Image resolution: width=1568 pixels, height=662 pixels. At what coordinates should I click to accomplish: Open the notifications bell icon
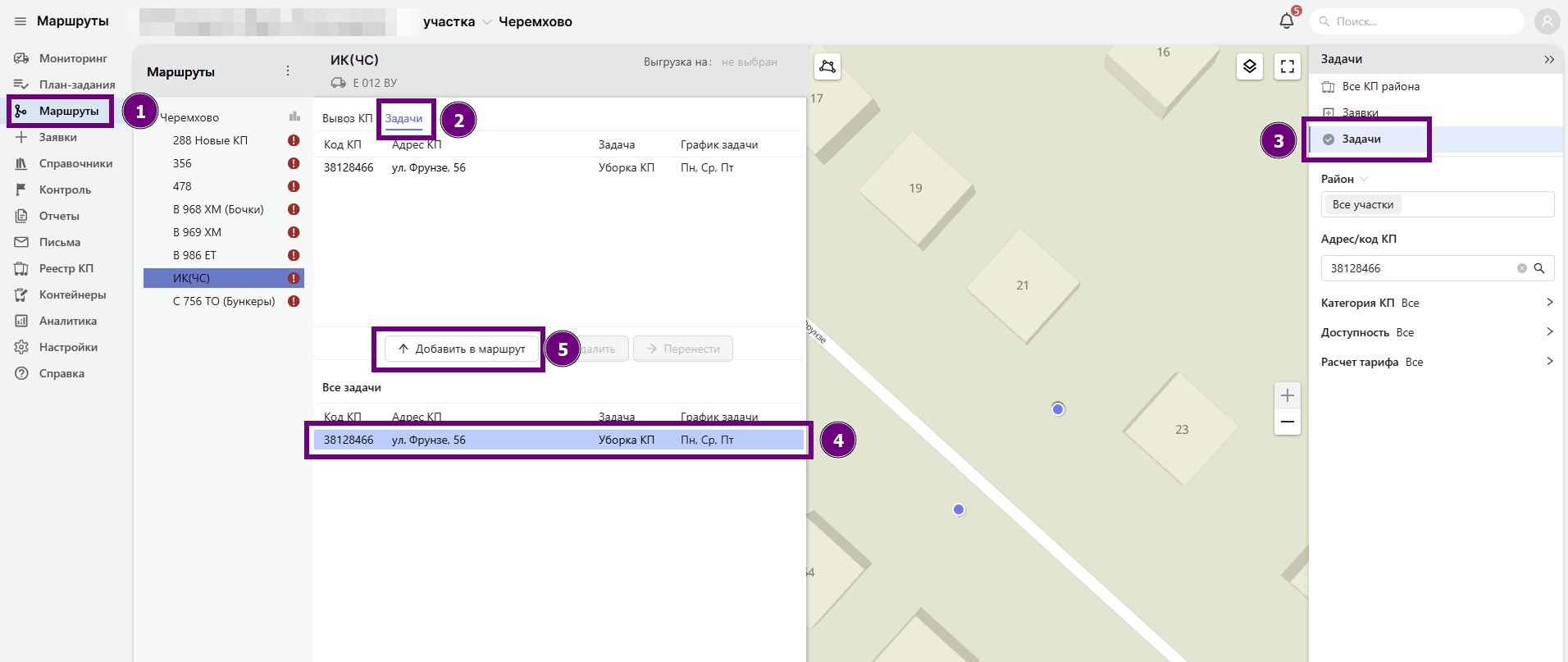click(1286, 21)
